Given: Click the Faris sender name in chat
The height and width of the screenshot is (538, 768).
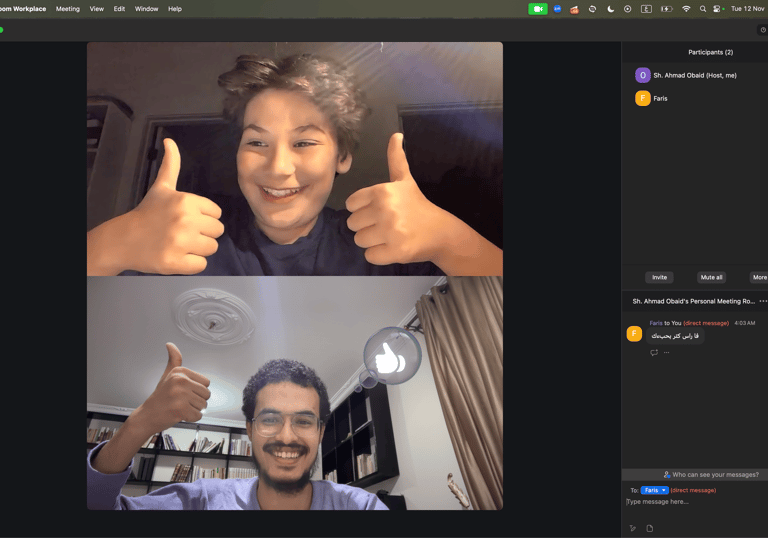Looking at the screenshot, I should [656, 323].
